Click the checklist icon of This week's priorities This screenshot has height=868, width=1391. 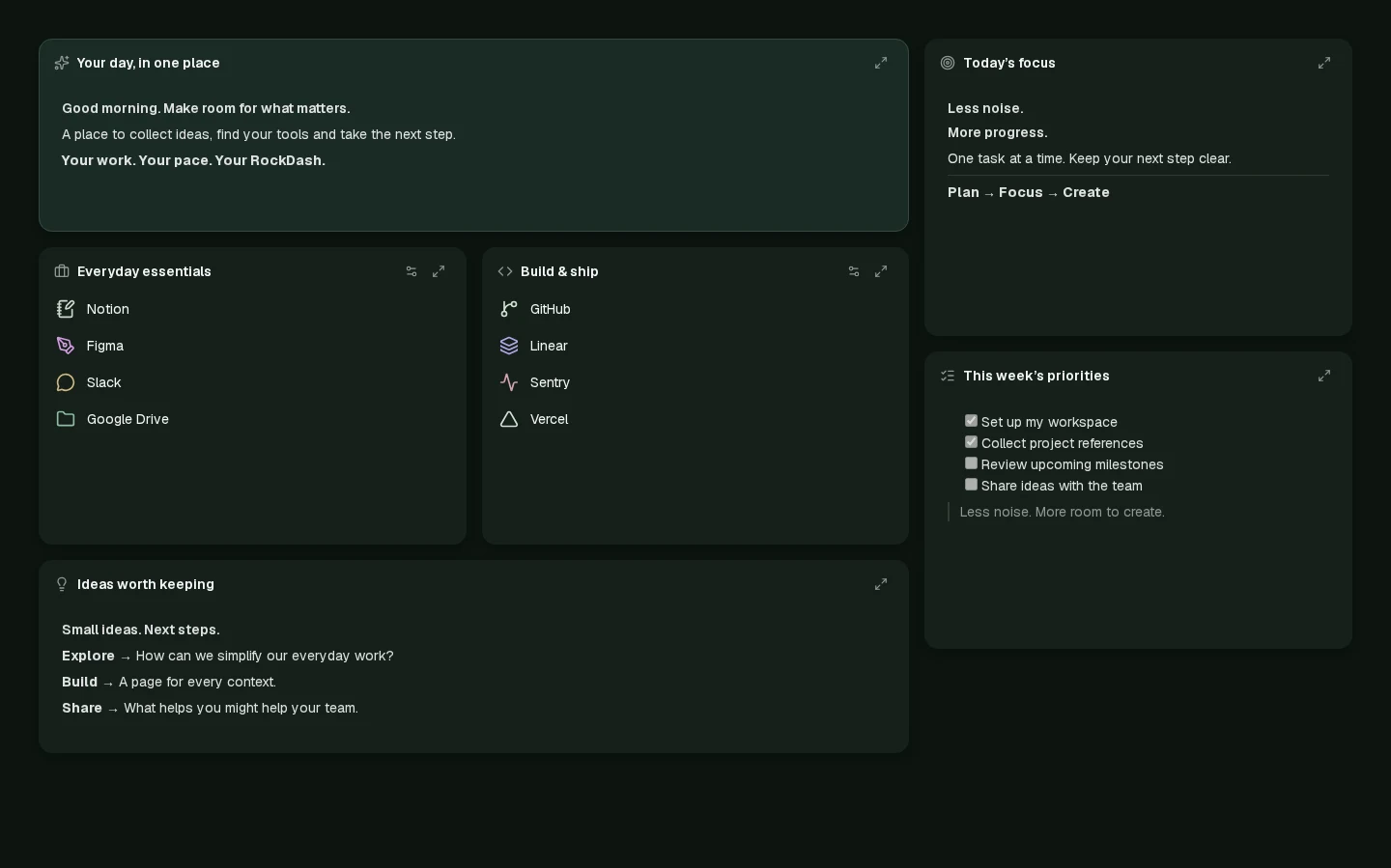[948, 376]
